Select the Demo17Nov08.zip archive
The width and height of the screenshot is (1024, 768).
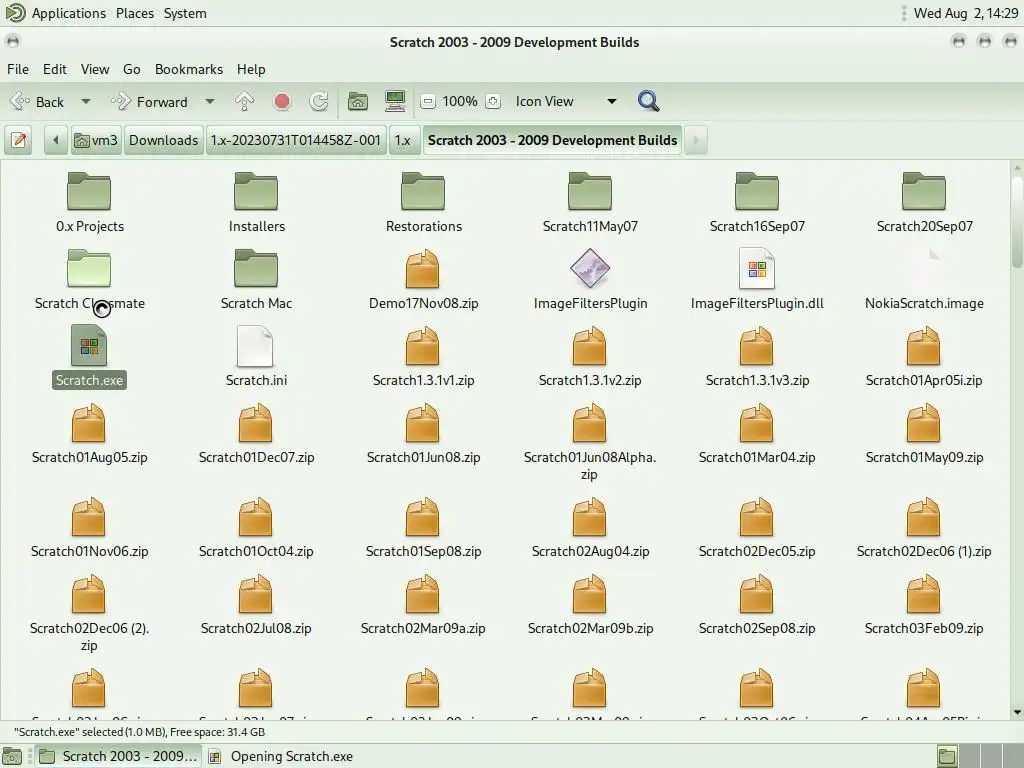point(423,280)
